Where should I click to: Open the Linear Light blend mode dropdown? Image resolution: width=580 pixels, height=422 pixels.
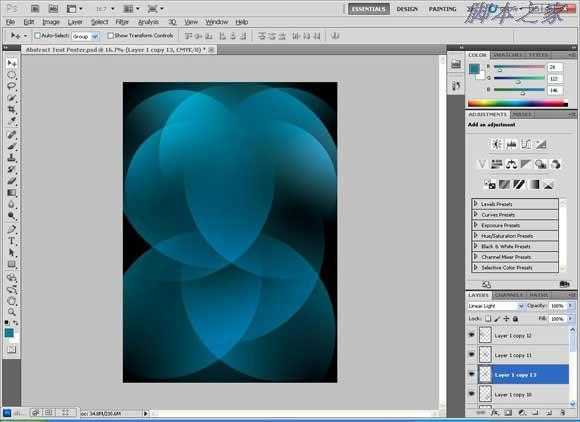[496, 306]
